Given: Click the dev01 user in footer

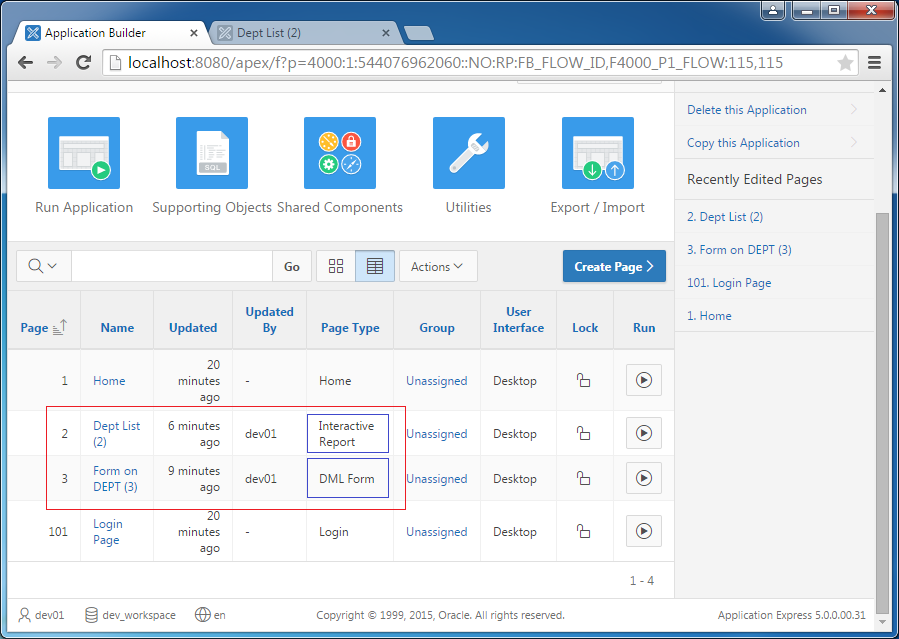Looking at the screenshot, I should pyautogui.click(x=41, y=615).
